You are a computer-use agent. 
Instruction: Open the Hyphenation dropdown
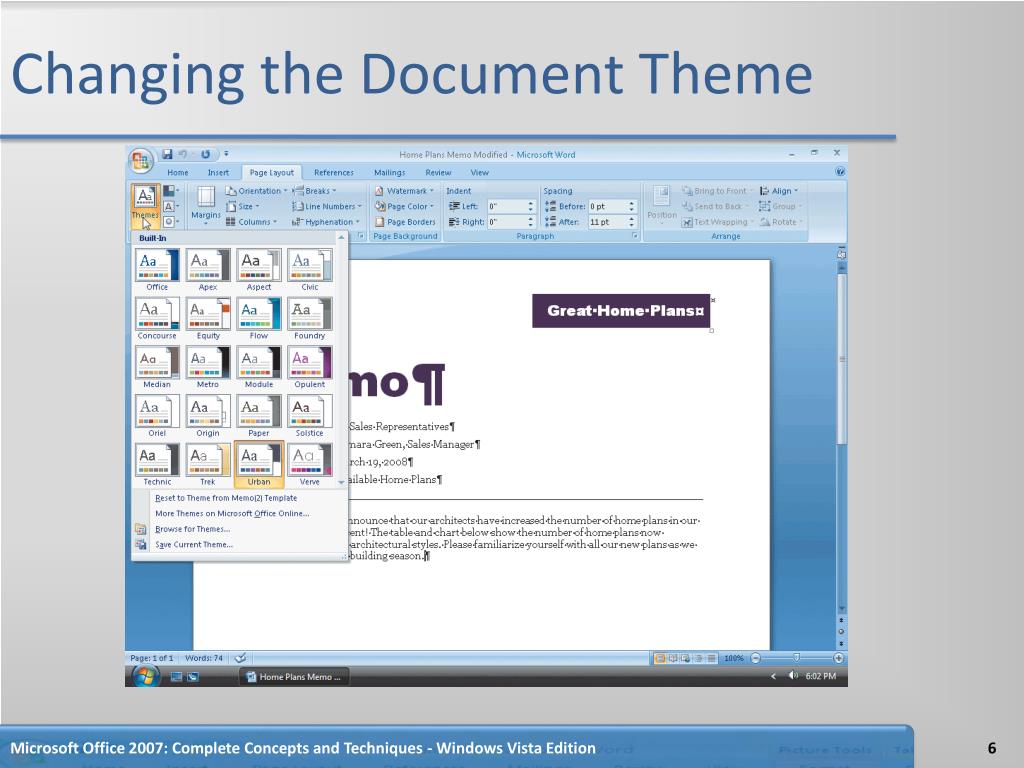coord(325,222)
